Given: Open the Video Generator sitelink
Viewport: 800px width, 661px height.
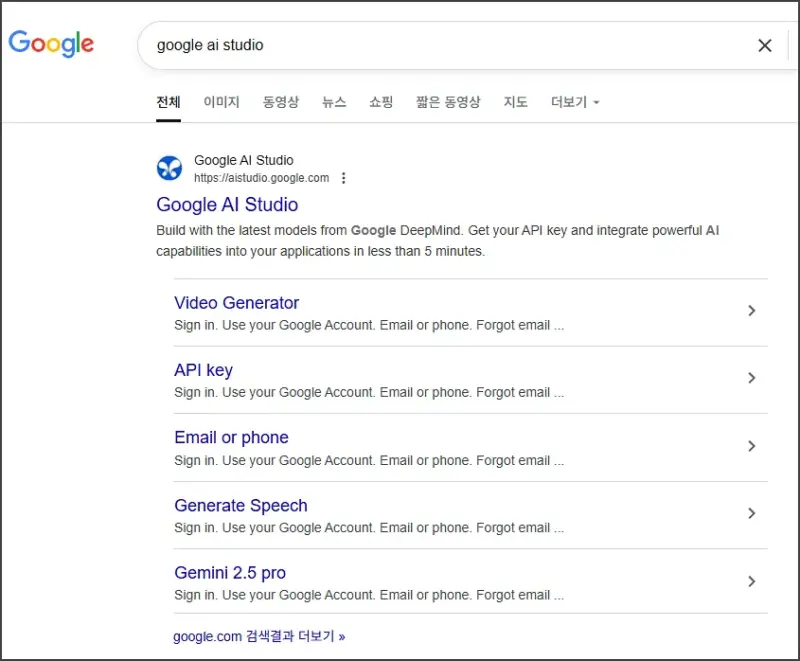Looking at the screenshot, I should pyautogui.click(x=236, y=303).
